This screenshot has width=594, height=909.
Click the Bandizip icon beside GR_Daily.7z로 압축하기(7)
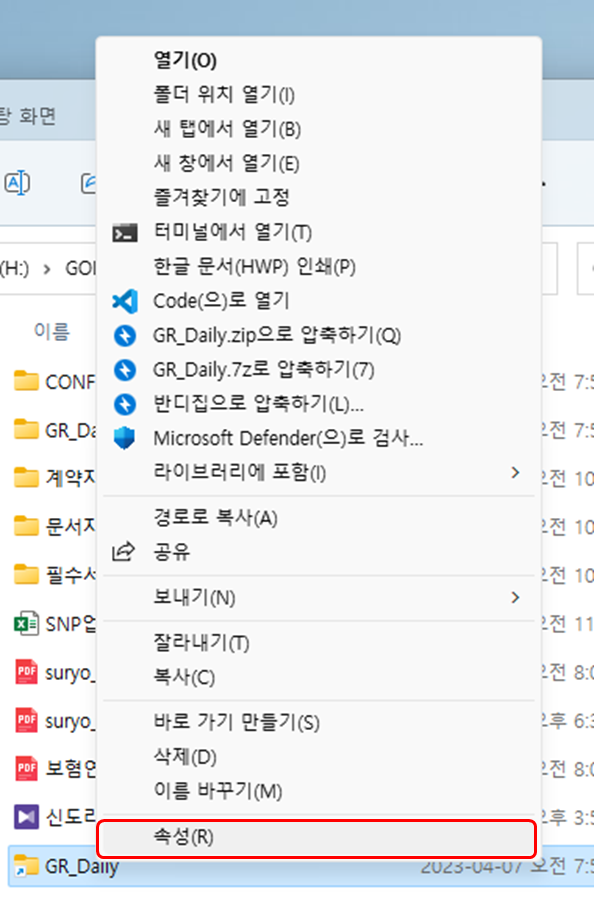coord(125,370)
